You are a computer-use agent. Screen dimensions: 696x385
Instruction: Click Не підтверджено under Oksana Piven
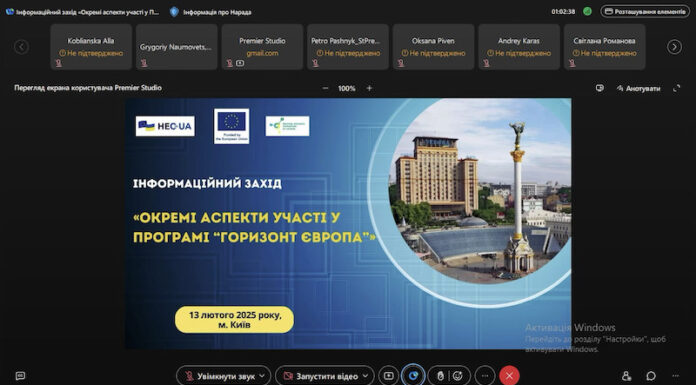pyautogui.click(x=433, y=53)
